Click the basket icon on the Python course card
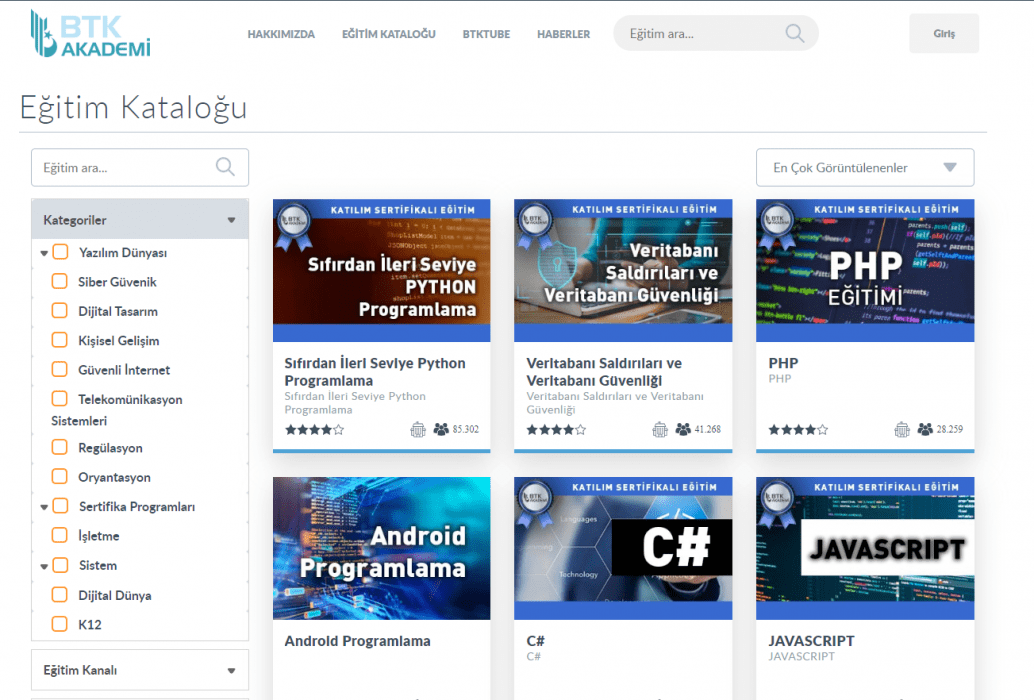The image size is (1034, 700). (x=417, y=430)
